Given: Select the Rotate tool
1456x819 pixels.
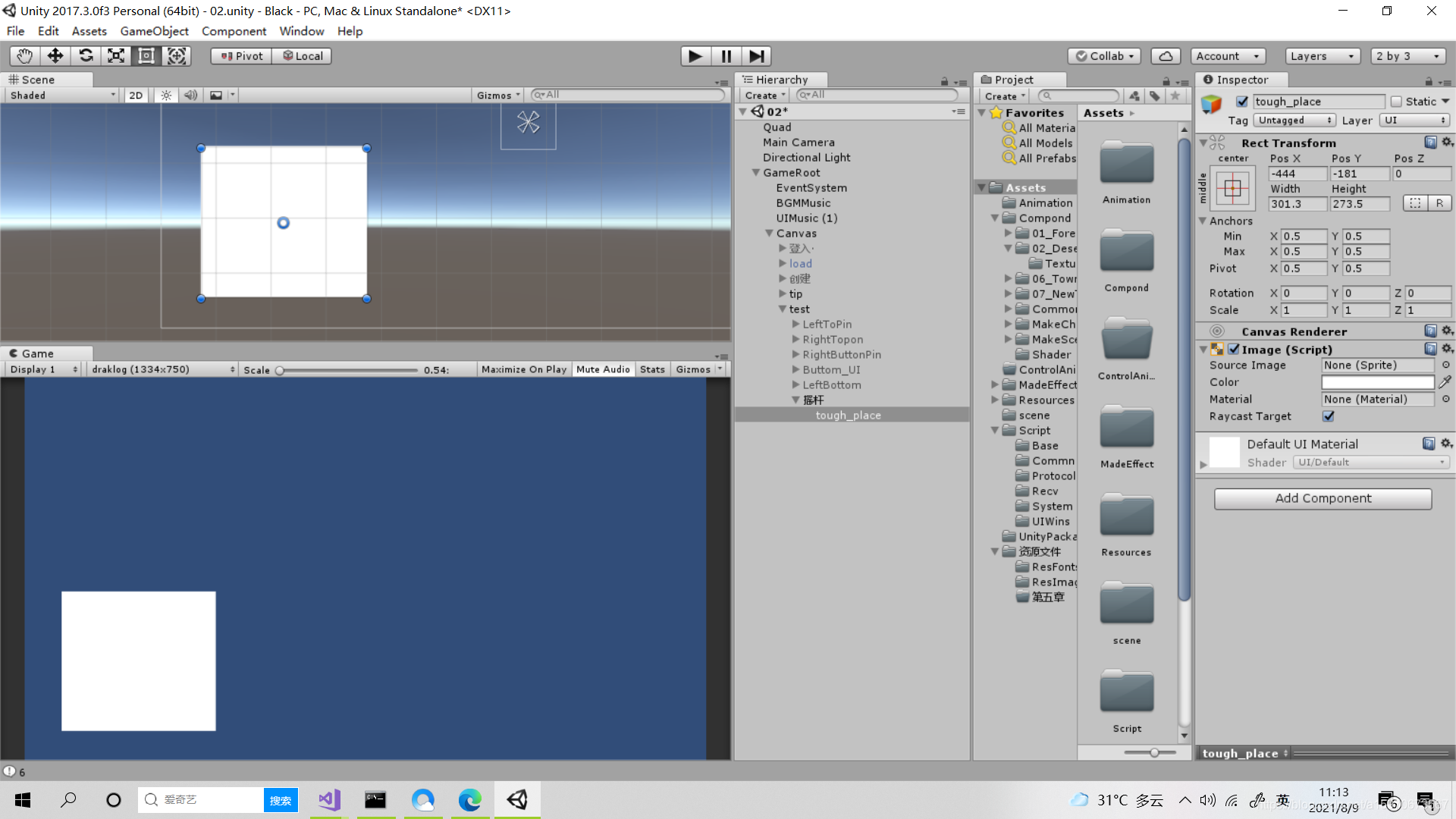Looking at the screenshot, I should tap(86, 56).
